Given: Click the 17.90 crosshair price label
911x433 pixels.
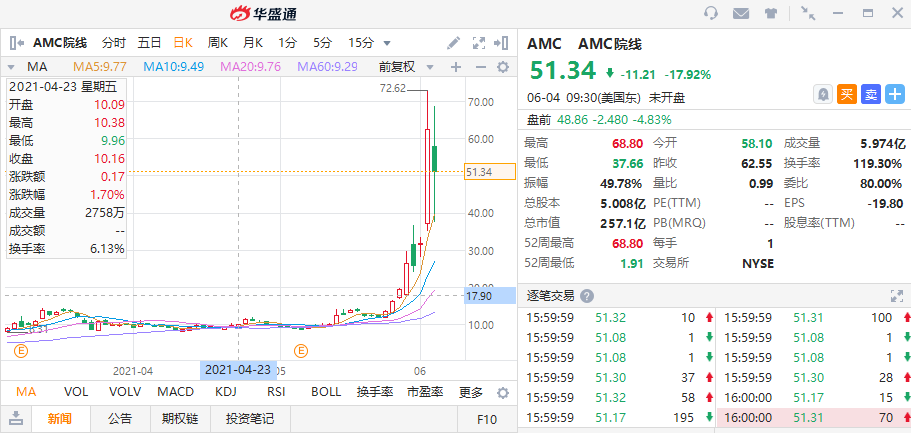Looking at the screenshot, I should point(490,296).
